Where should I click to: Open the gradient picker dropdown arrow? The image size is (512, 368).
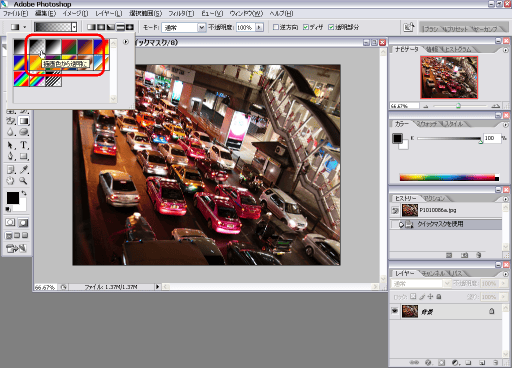(74, 27)
